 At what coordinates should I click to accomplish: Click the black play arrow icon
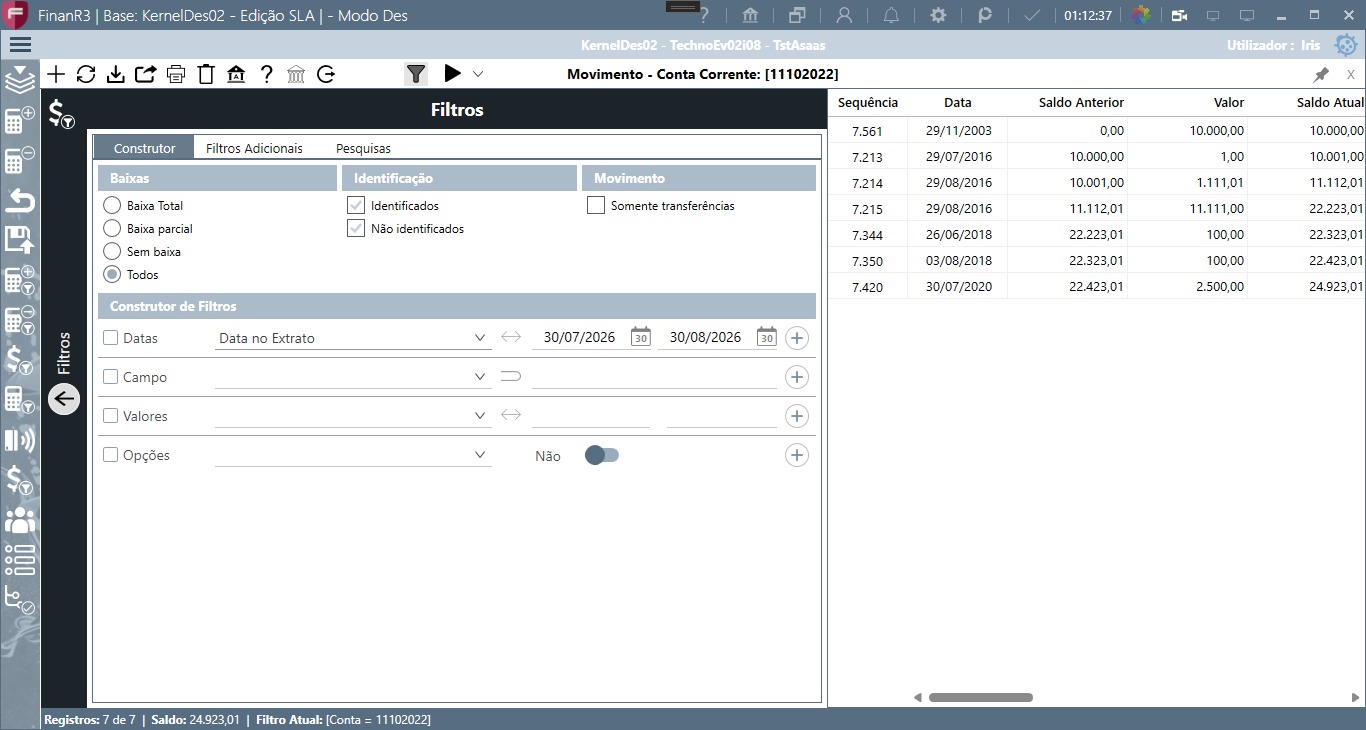pos(452,73)
